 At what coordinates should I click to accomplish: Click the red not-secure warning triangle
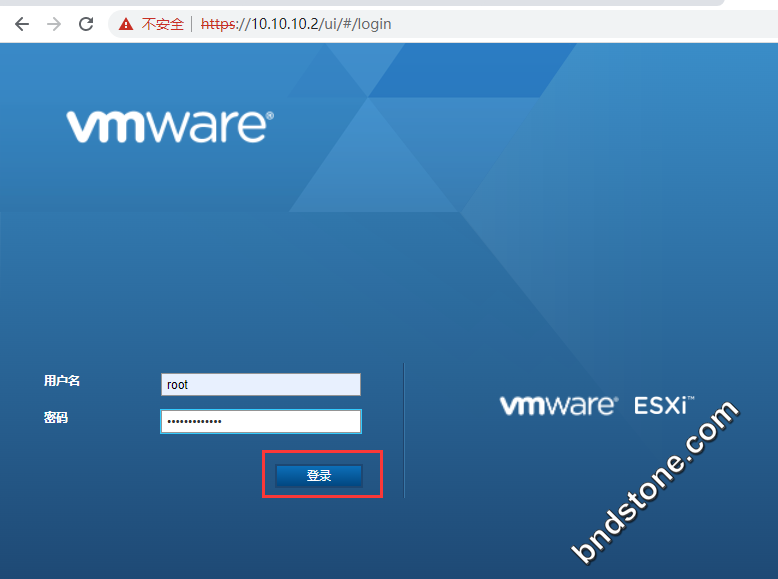[126, 24]
